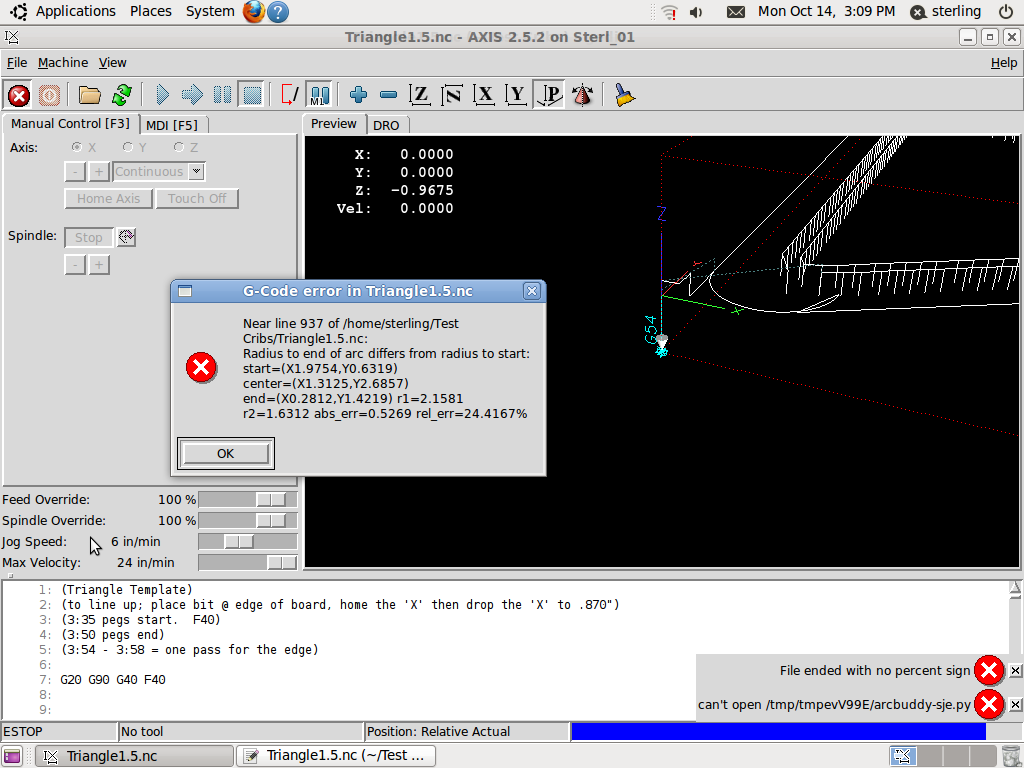The width and height of the screenshot is (1024, 768).
Task: Select the rotated Z view icon
Action: 452,95
